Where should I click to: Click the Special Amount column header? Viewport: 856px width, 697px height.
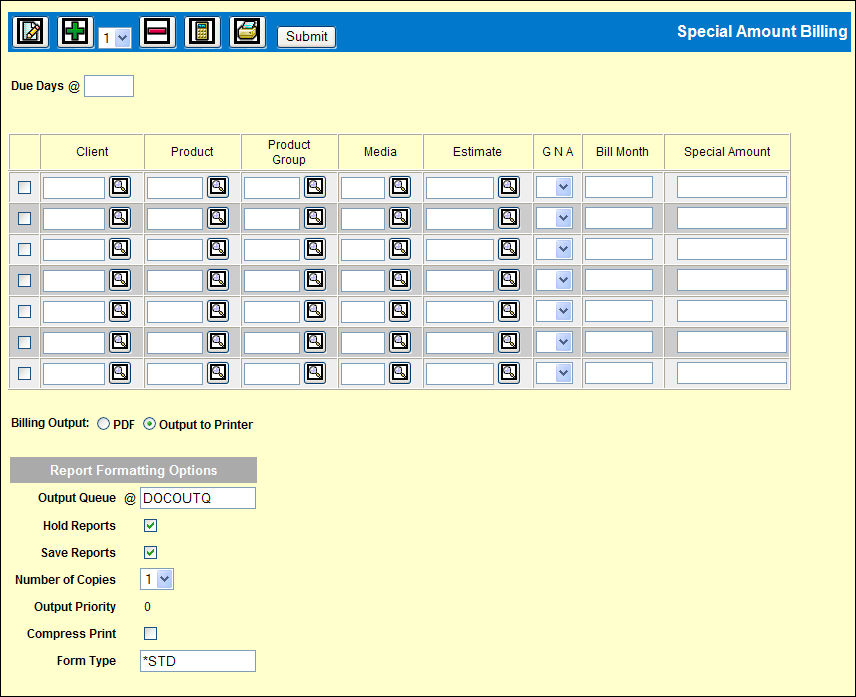[x=727, y=152]
